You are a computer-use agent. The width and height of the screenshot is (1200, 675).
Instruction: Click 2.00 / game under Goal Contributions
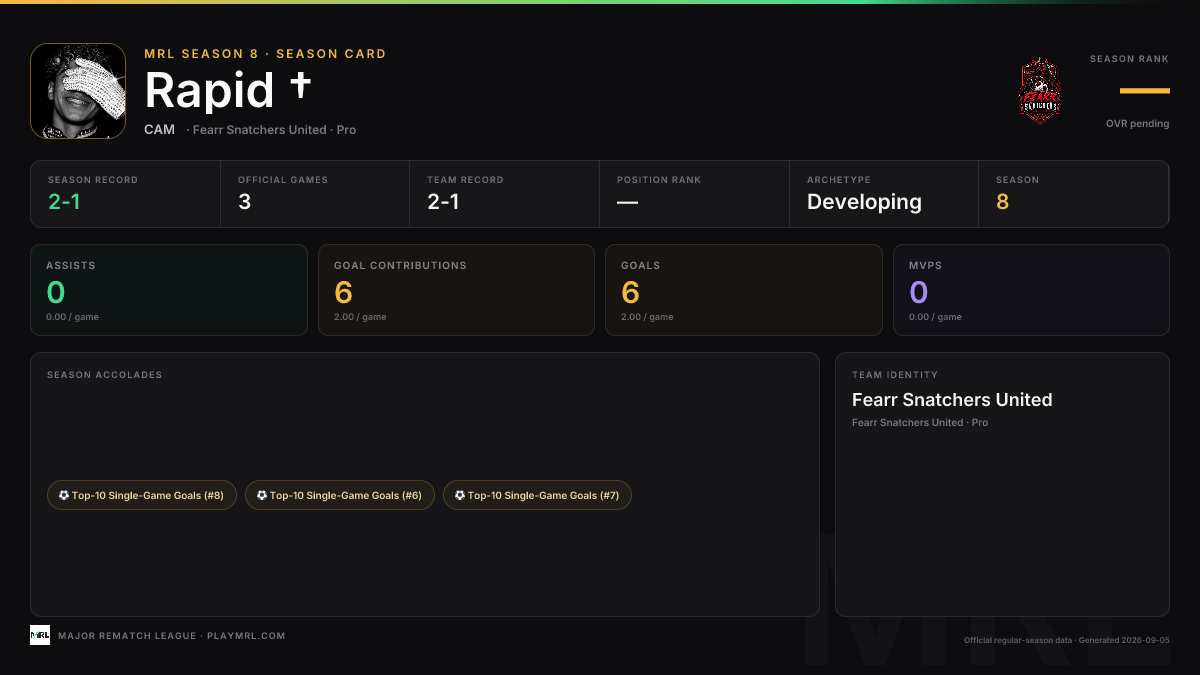point(360,317)
